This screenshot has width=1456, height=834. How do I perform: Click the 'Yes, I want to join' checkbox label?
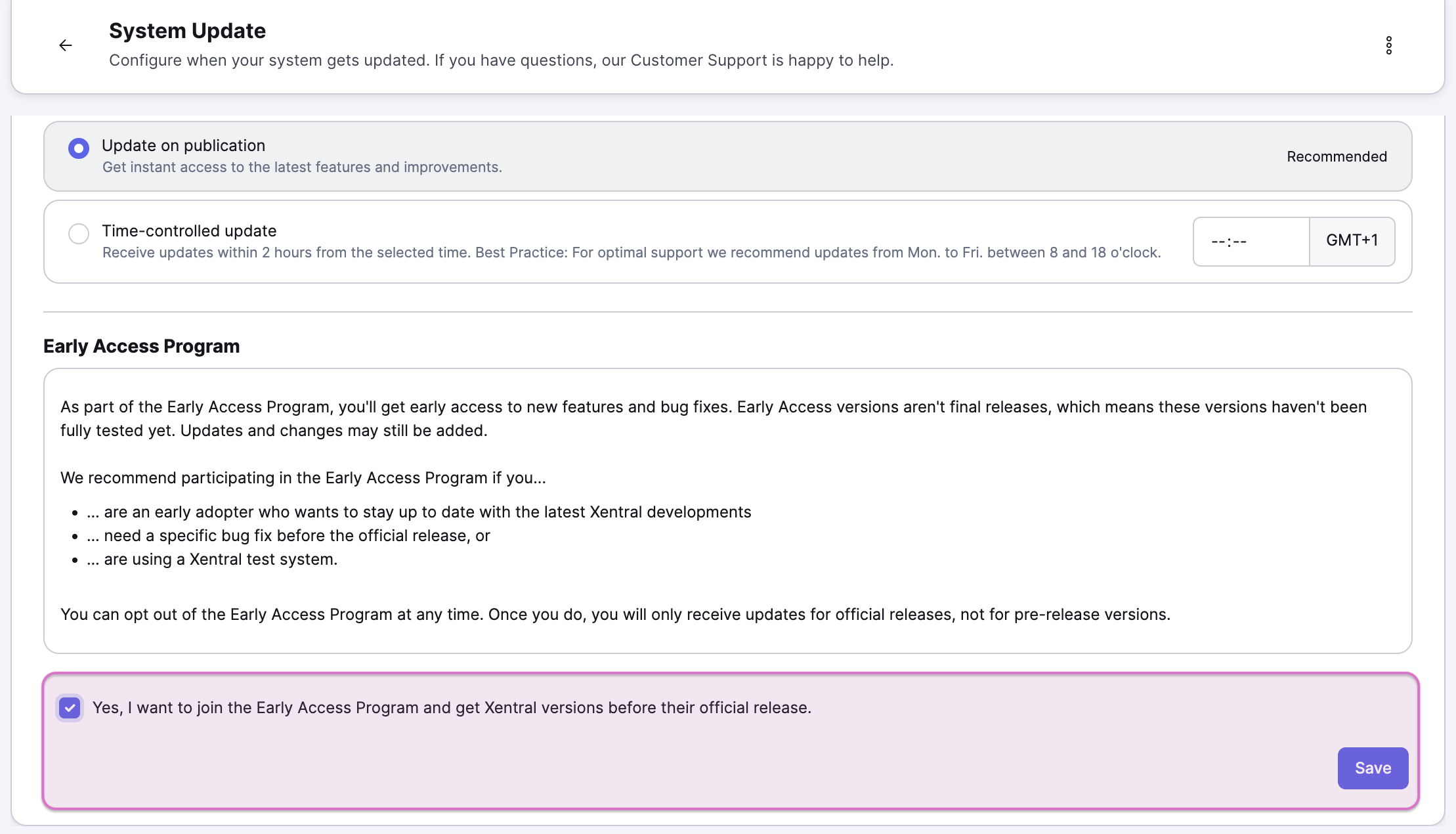tap(452, 708)
